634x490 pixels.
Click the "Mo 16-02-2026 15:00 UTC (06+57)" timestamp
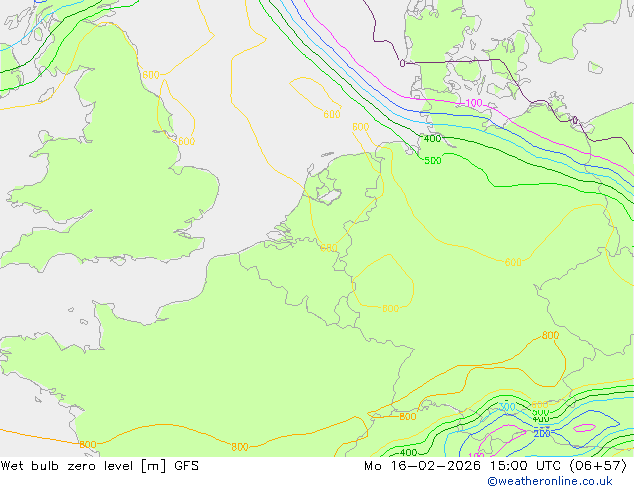click(496, 466)
